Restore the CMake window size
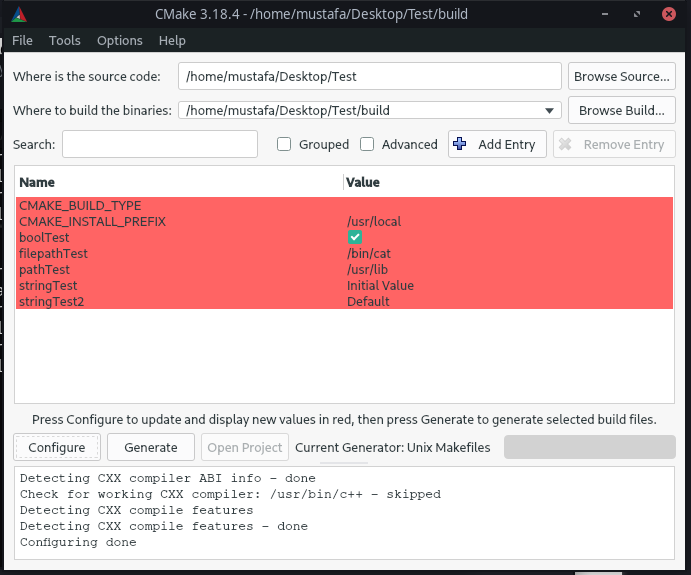 637,15
